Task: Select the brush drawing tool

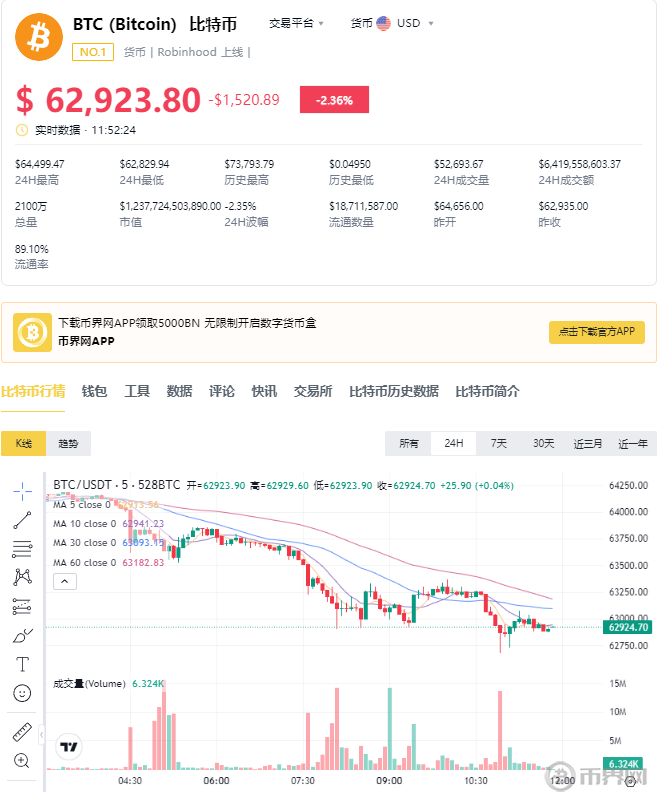Action: click(22, 635)
